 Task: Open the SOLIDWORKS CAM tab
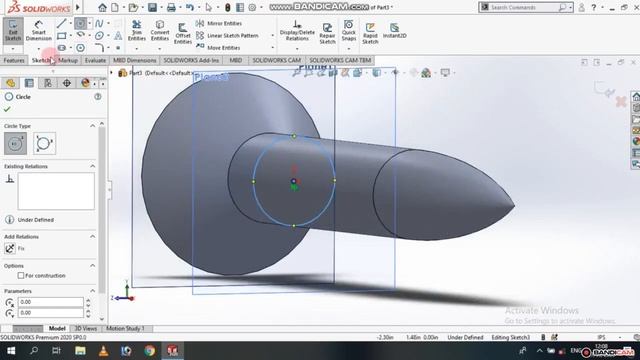pos(276,60)
